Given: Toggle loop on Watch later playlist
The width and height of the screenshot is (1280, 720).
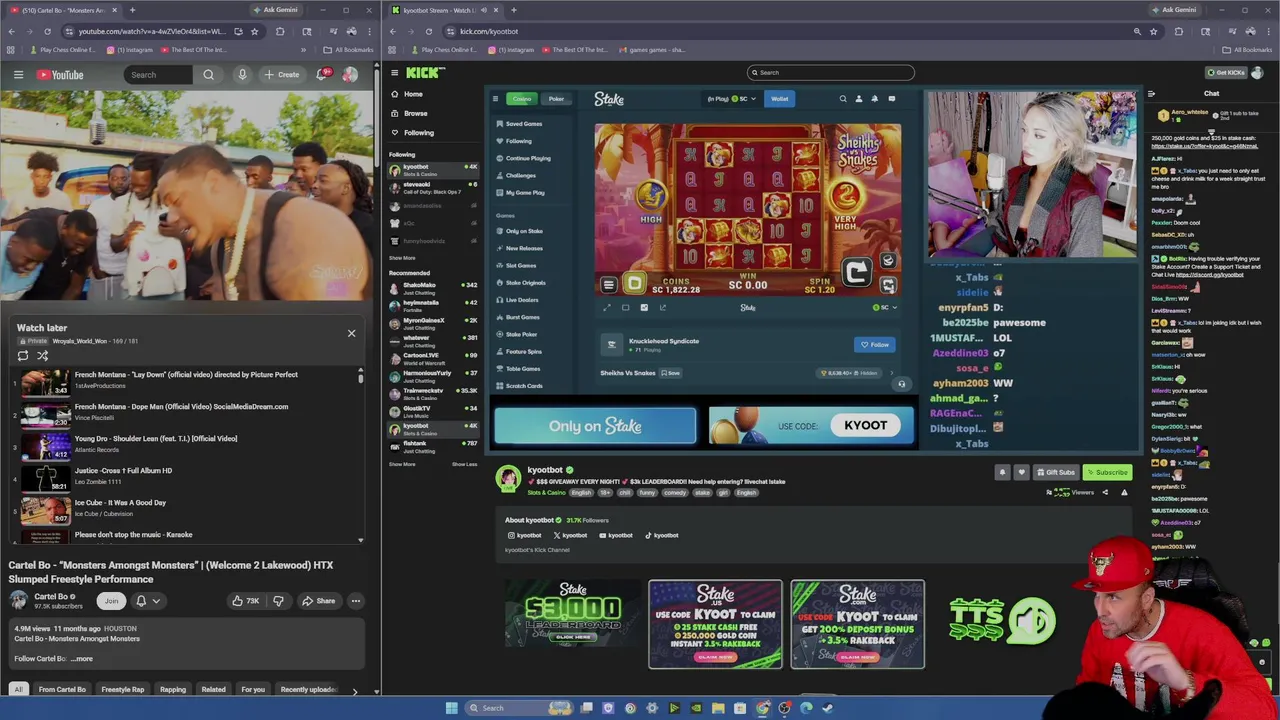Looking at the screenshot, I should click(23, 356).
